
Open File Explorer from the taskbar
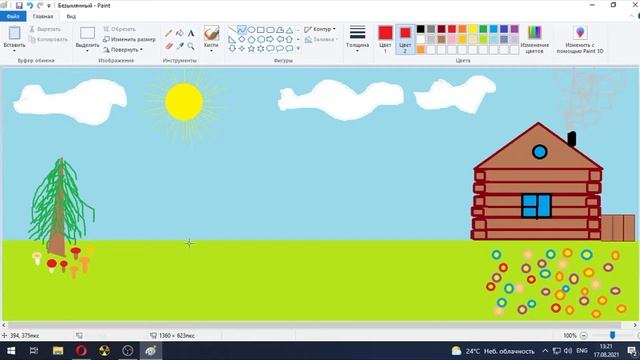click(x=58, y=351)
